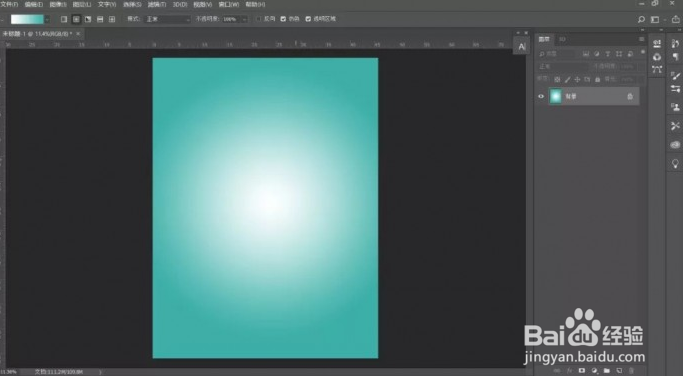Click the lock all padlock icon
The image size is (683, 381).
tap(598, 80)
